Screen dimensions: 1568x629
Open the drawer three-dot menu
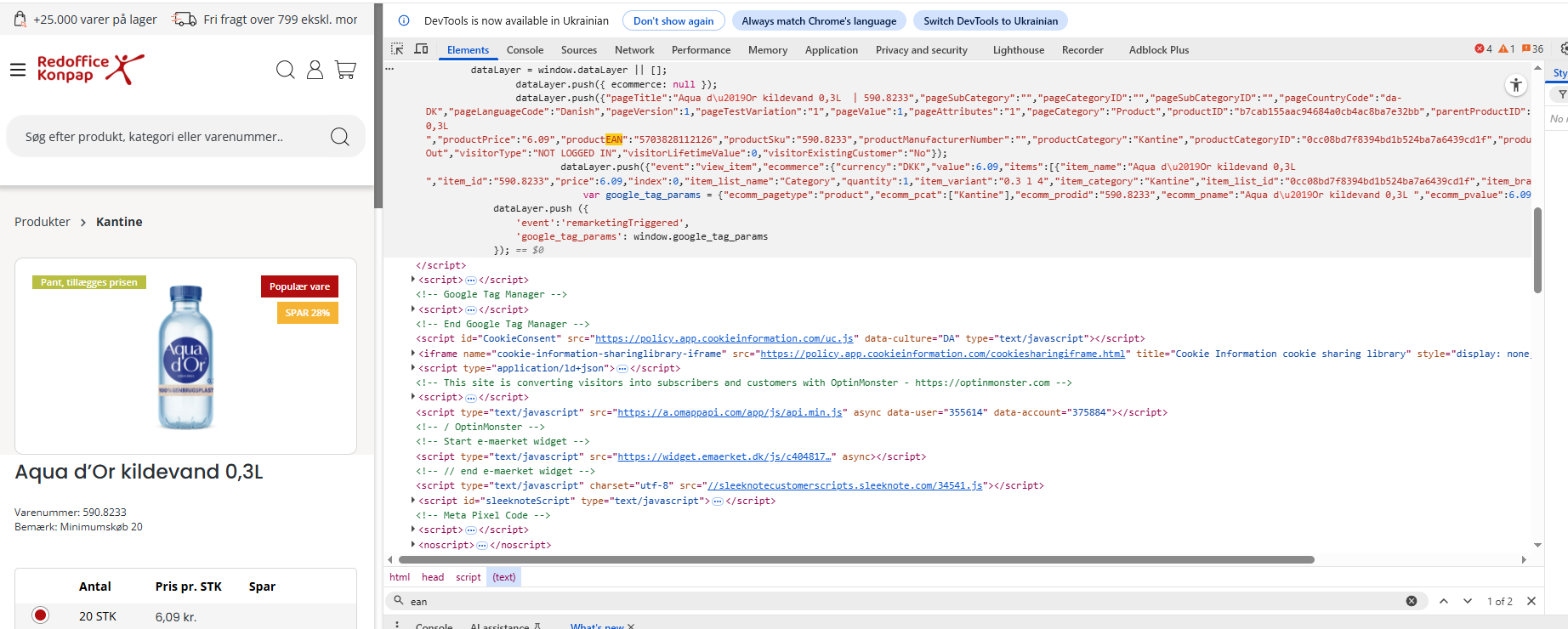[397, 625]
